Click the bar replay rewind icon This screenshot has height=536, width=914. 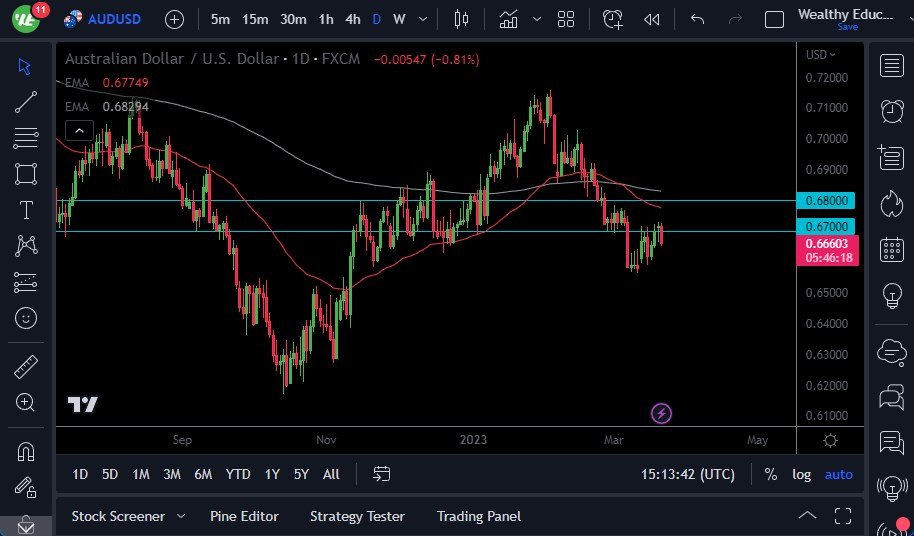[x=651, y=19]
